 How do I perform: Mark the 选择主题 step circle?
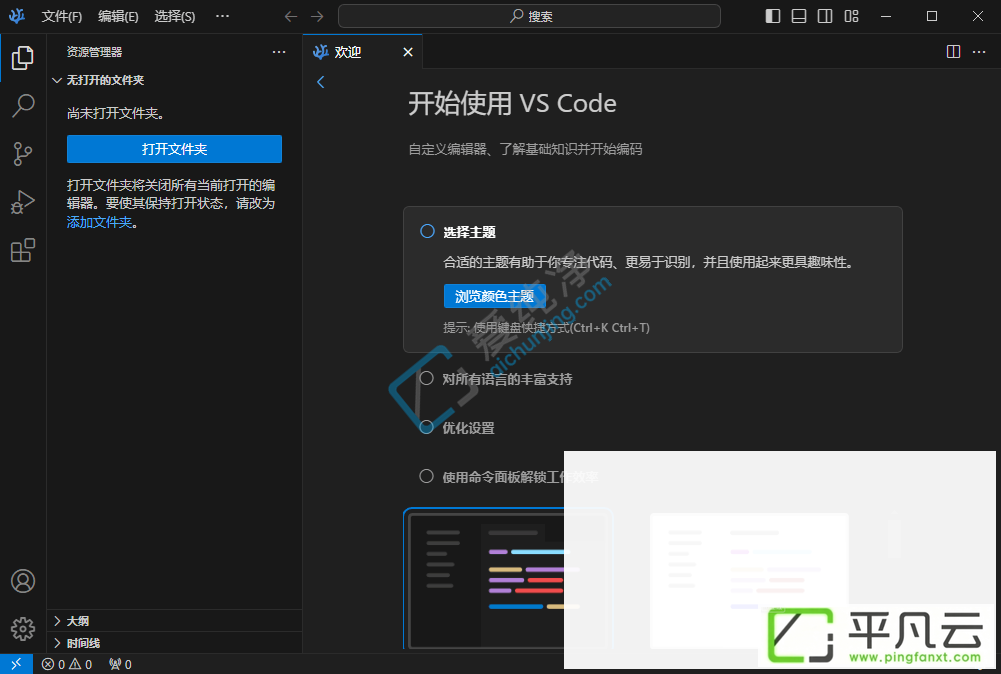[427, 231]
